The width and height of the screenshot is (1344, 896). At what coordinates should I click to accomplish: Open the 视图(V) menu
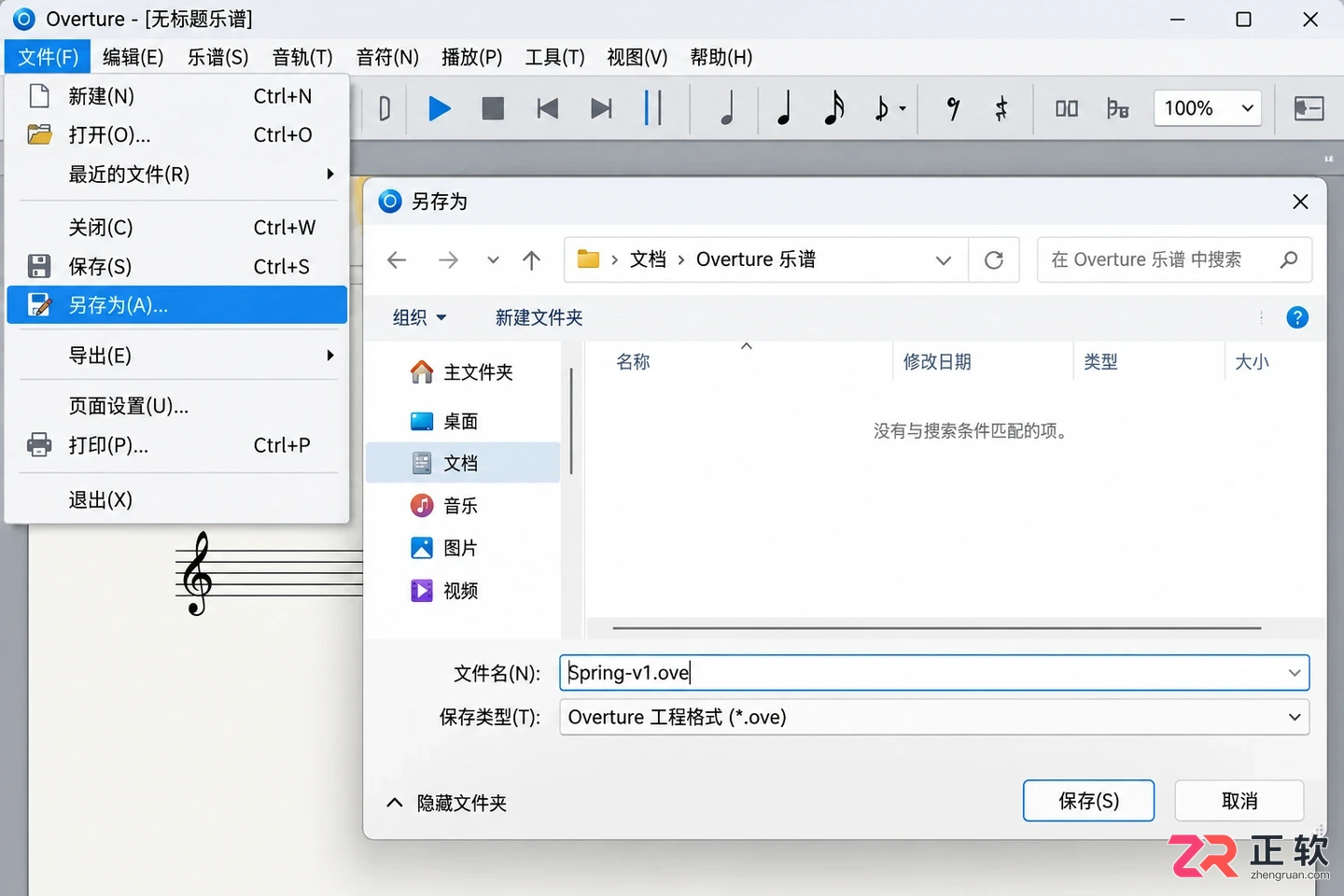(637, 57)
